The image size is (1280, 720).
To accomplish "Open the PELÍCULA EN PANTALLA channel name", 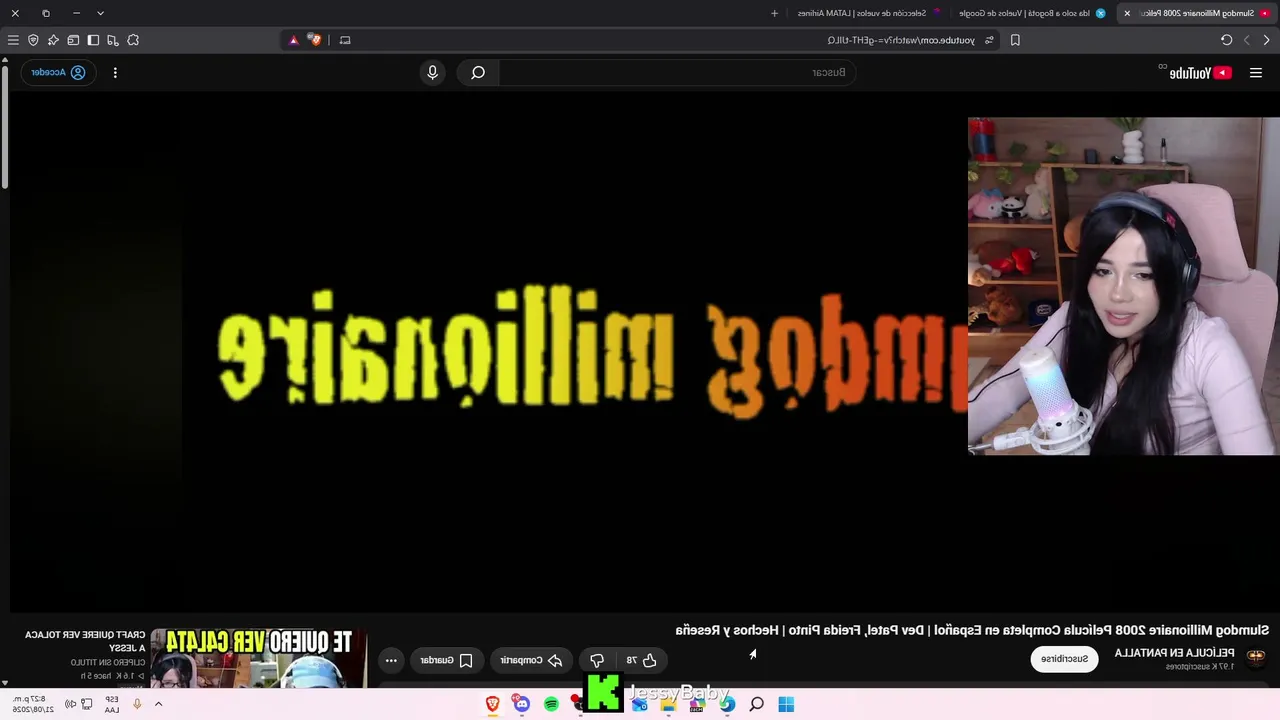I will coord(1174,653).
